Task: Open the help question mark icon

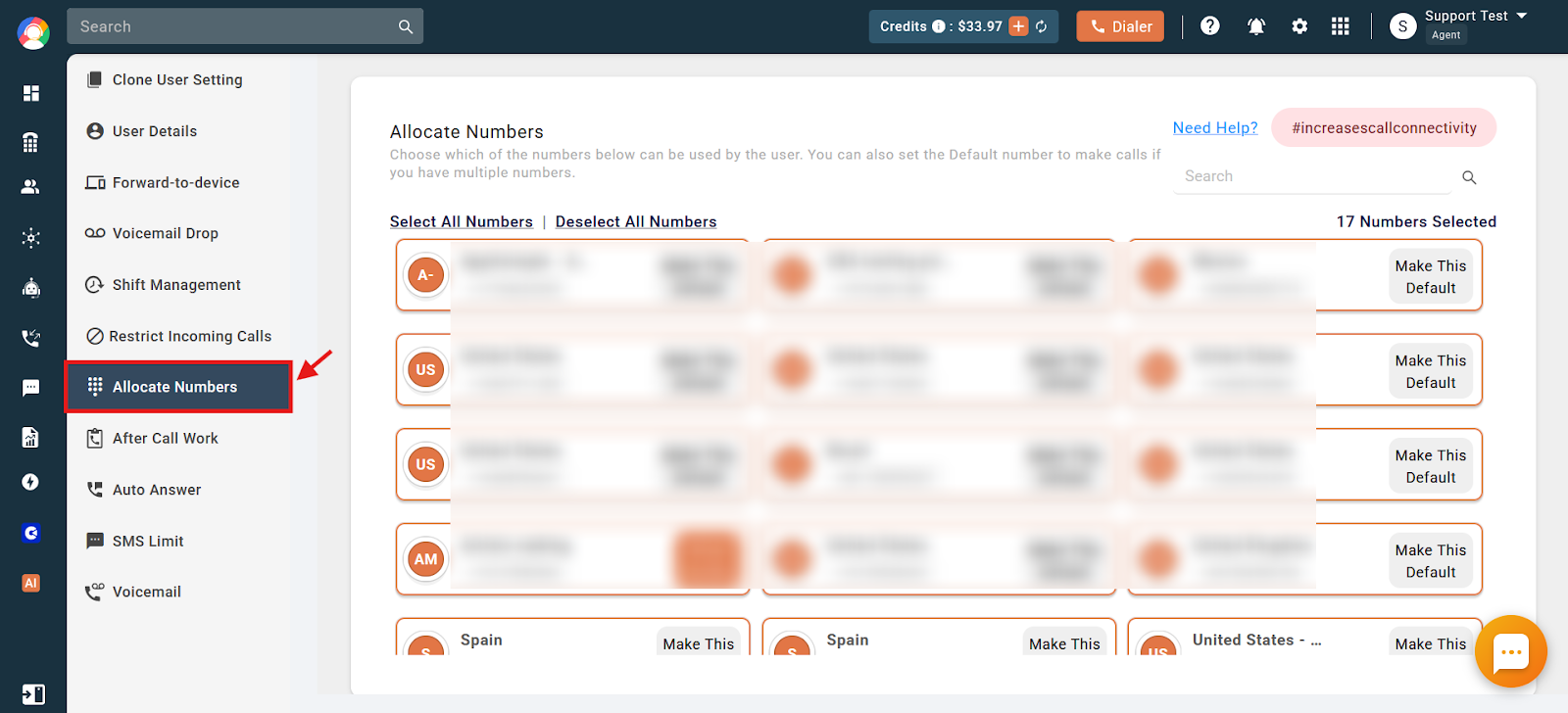Action: (1210, 26)
